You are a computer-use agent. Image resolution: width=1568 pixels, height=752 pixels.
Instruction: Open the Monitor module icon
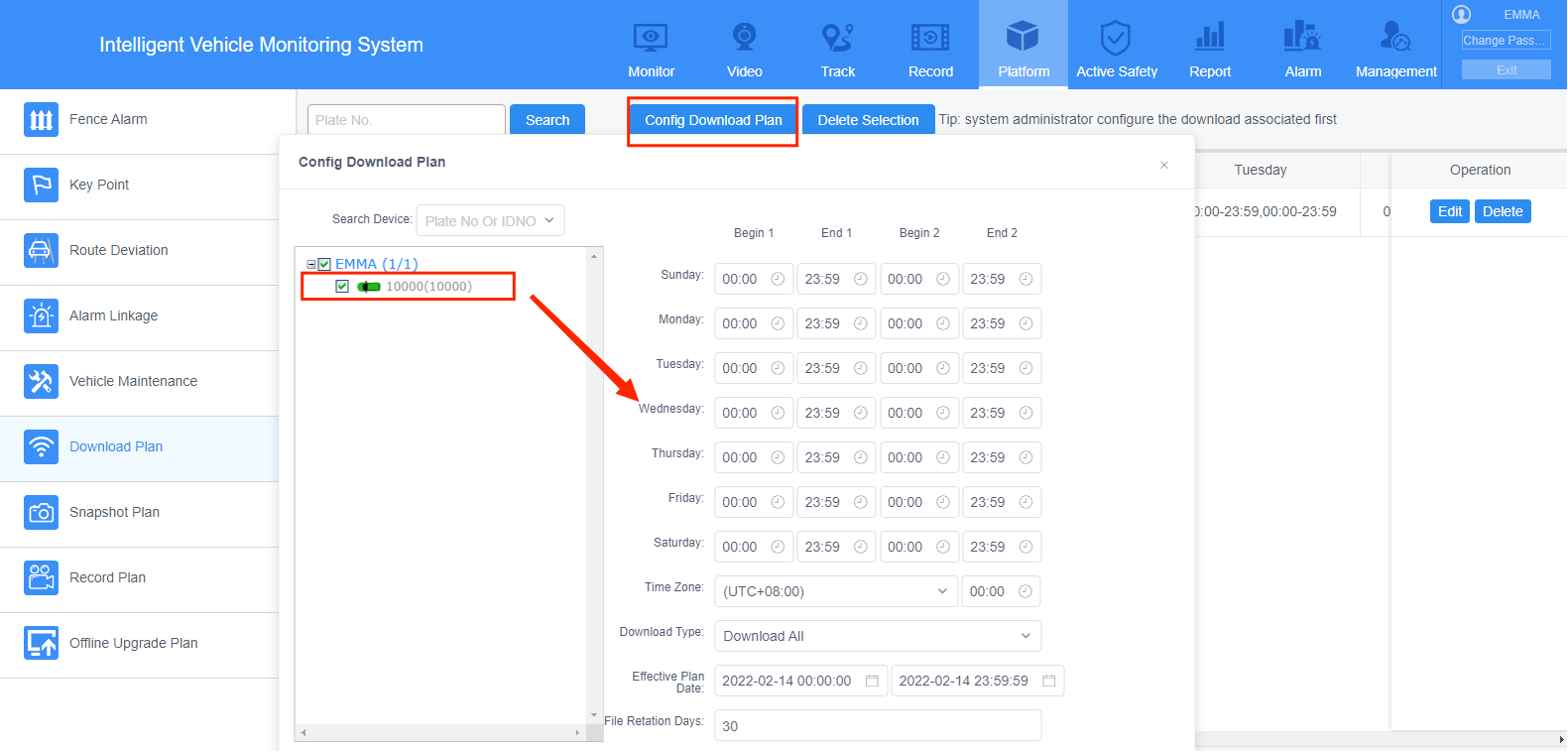[x=651, y=38]
